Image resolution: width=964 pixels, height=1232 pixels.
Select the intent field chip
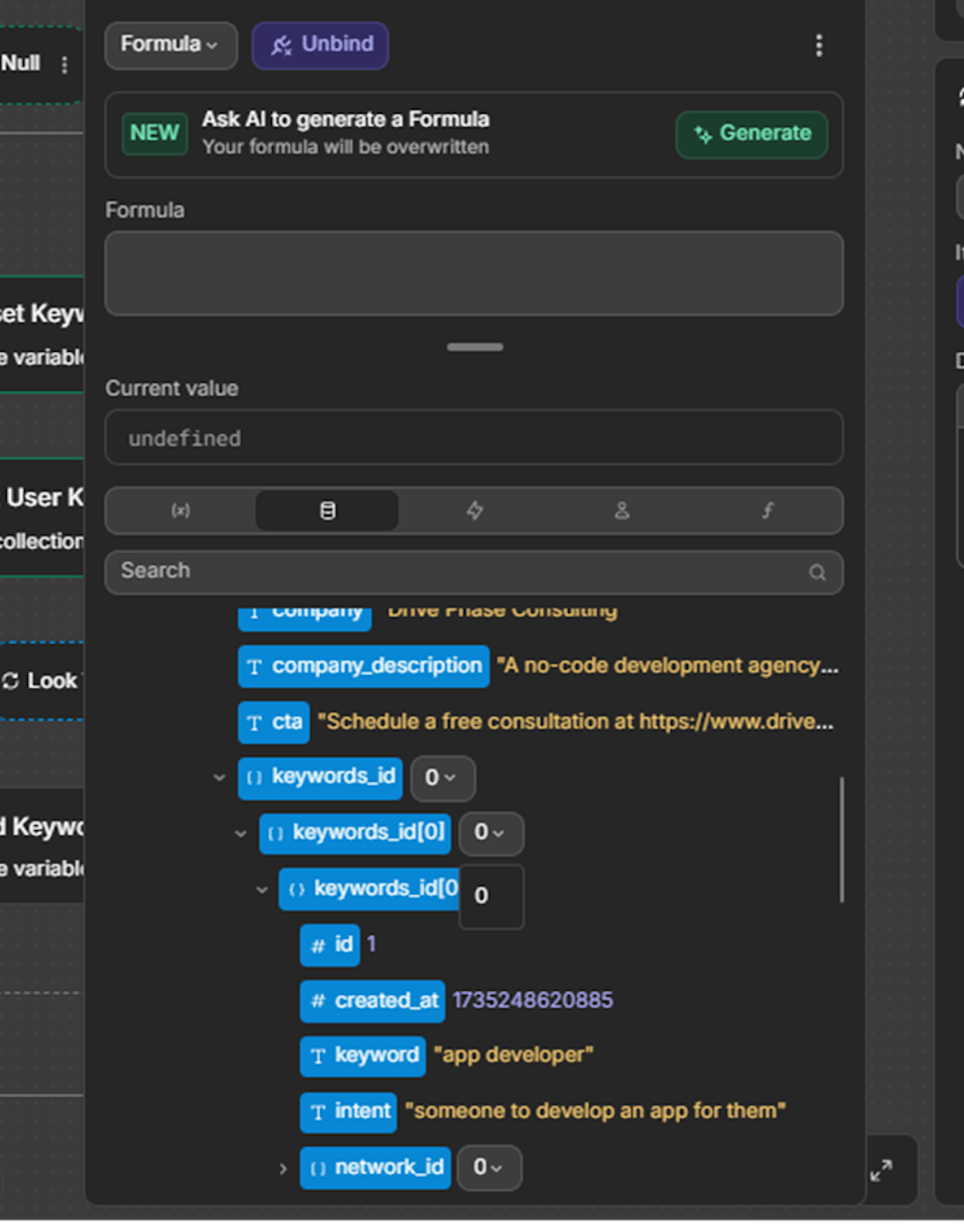click(348, 1111)
